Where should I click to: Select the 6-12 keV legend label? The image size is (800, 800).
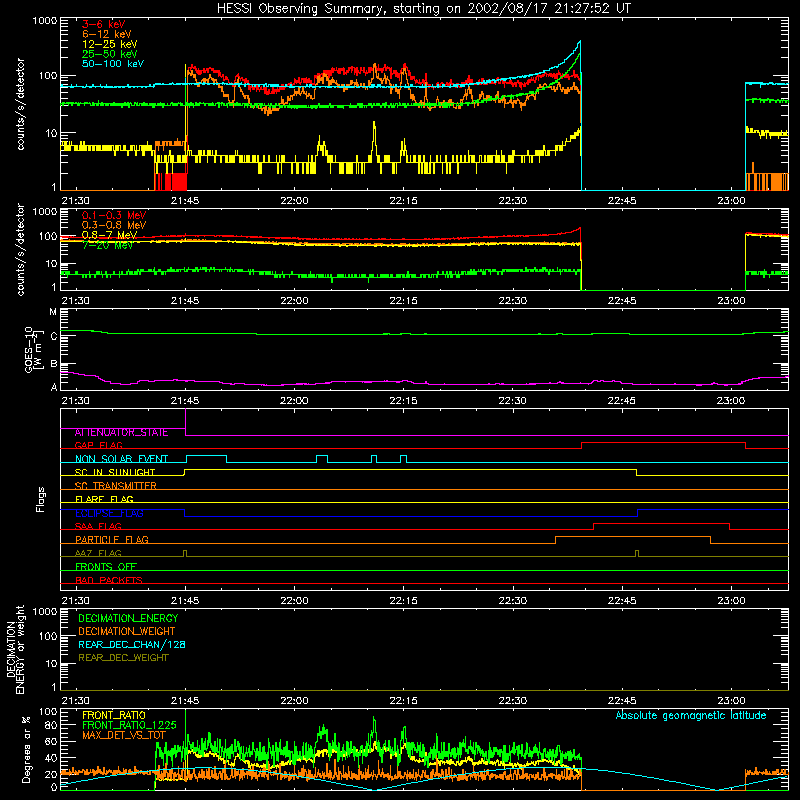coord(107,34)
